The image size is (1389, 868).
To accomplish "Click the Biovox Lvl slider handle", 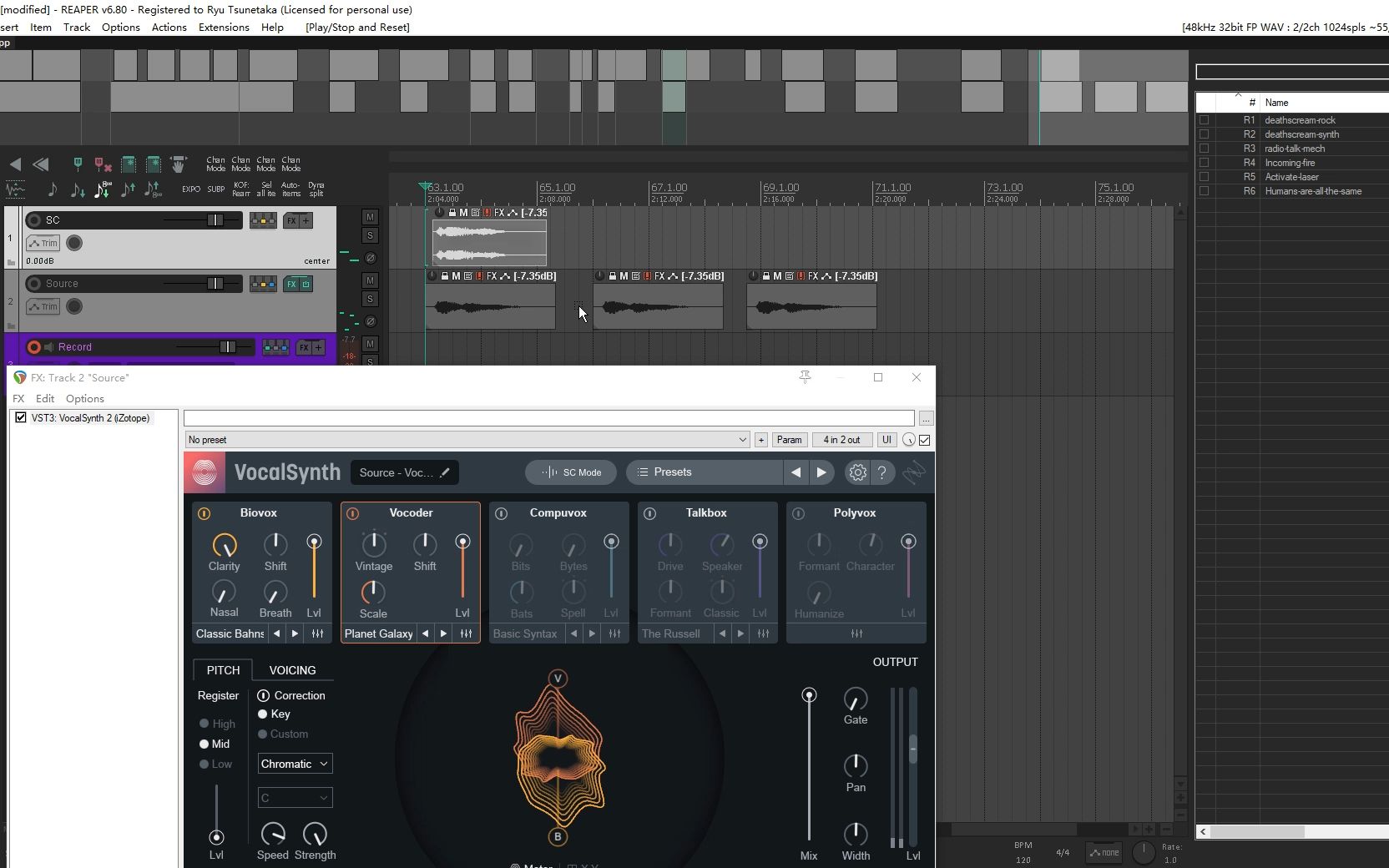I will (x=314, y=542).
